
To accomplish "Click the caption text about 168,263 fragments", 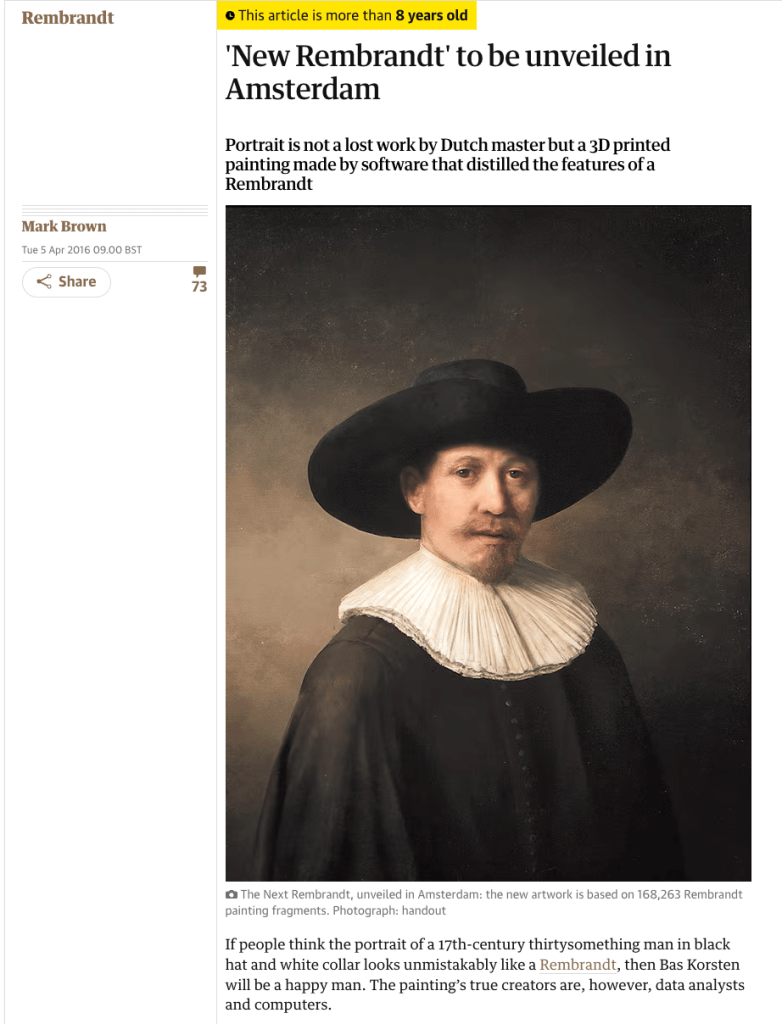I will 484,902.
